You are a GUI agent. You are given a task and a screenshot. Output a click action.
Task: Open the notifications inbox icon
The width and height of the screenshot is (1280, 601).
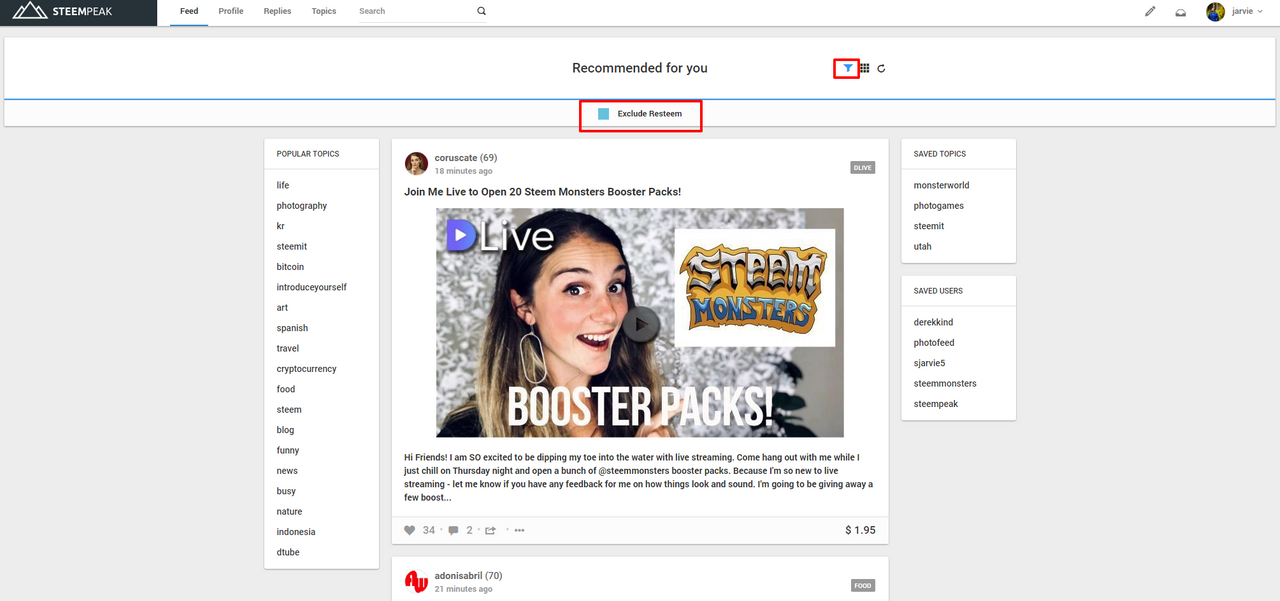coord(1180,12)
